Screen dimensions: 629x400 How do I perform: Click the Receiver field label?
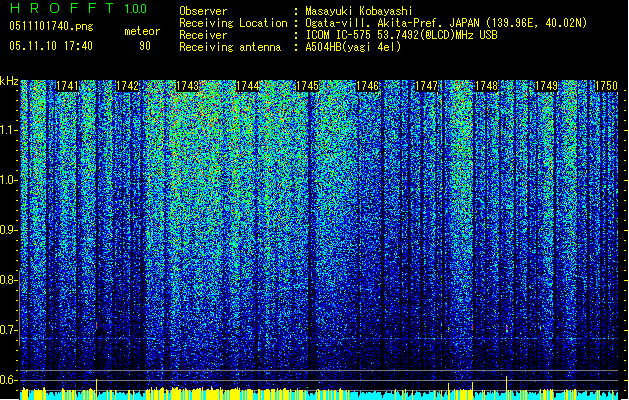203,35
